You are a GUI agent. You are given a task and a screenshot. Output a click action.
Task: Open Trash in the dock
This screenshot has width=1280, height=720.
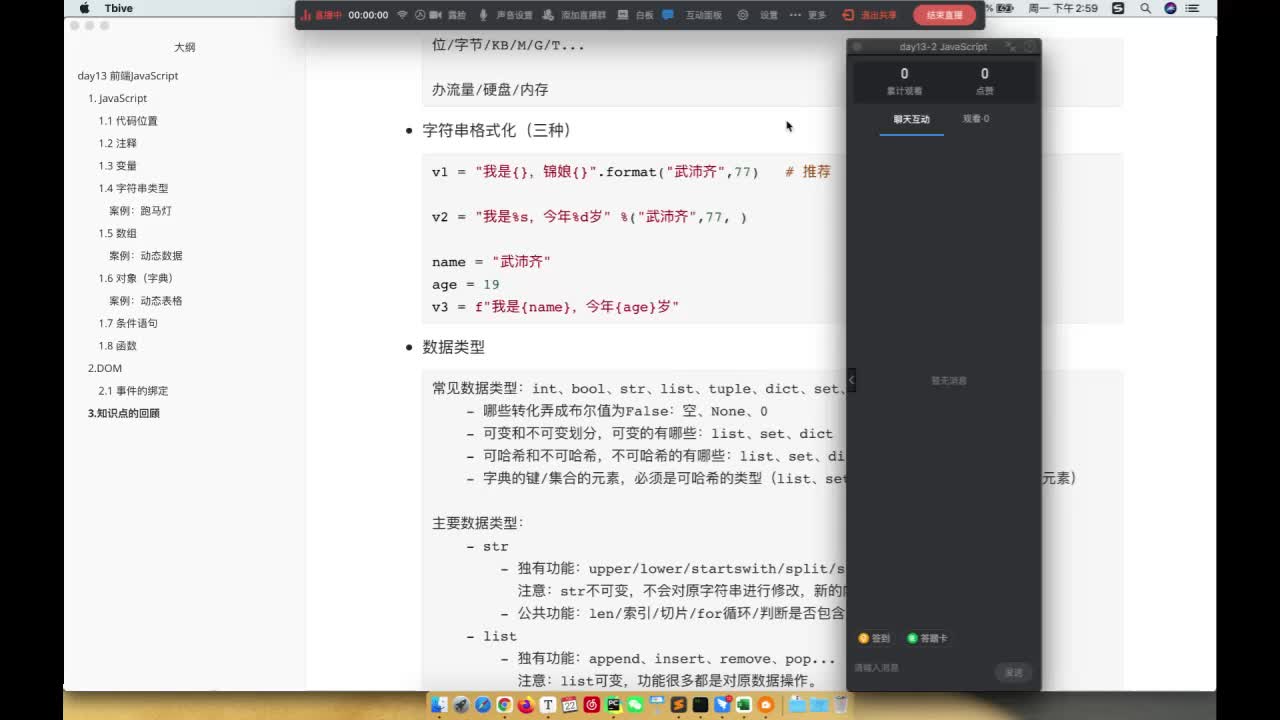(x=841, y=704)
